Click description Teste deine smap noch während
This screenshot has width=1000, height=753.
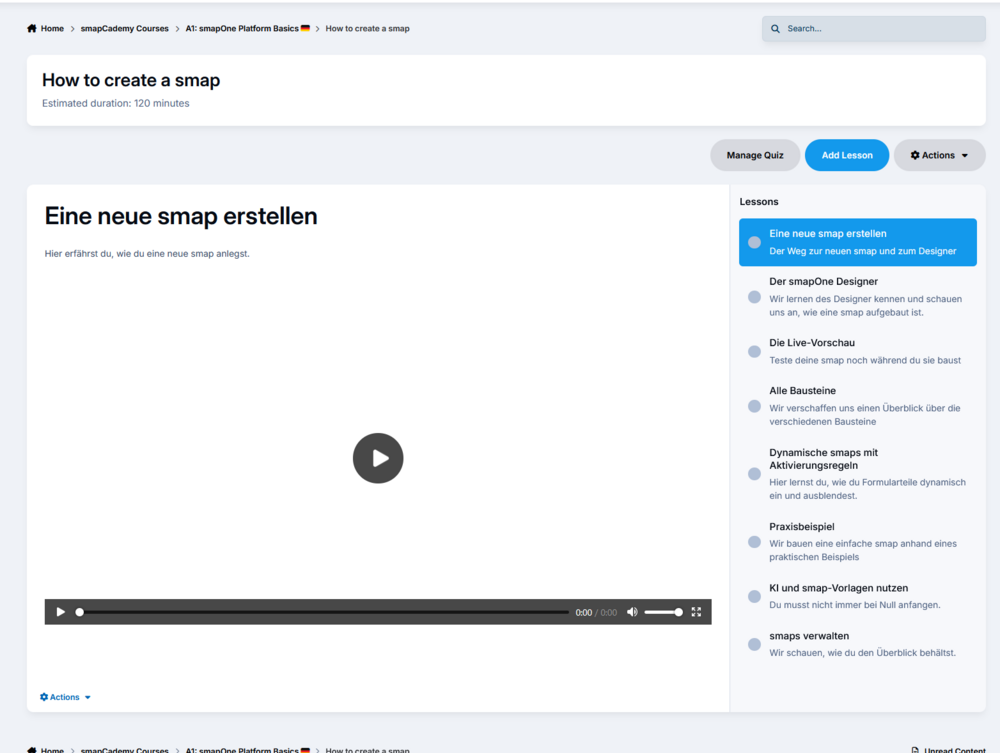[x=865, y=360]
